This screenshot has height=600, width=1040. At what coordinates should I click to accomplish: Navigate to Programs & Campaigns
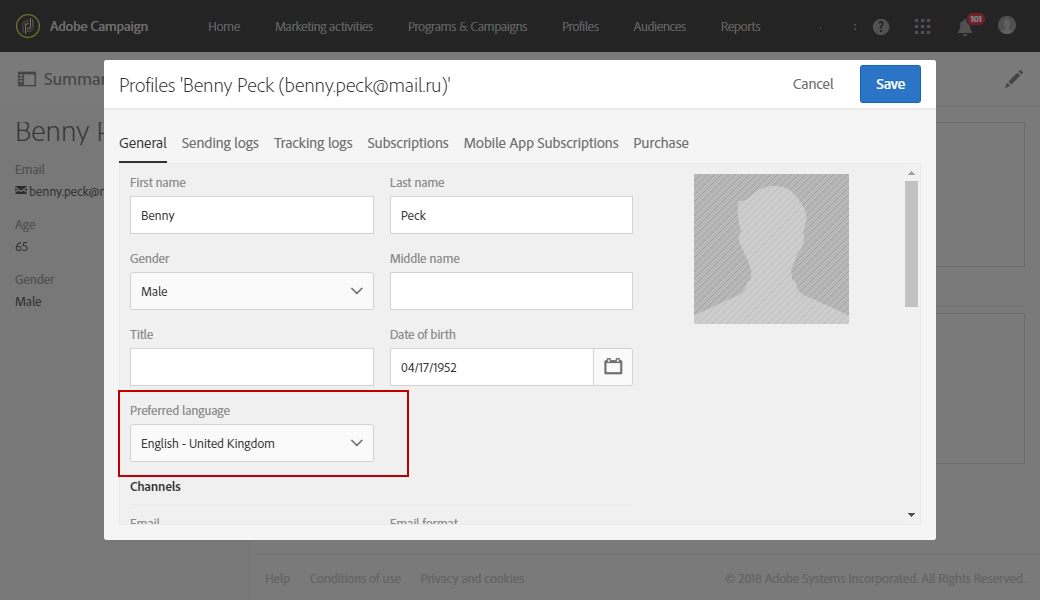(x=467, y=26)
